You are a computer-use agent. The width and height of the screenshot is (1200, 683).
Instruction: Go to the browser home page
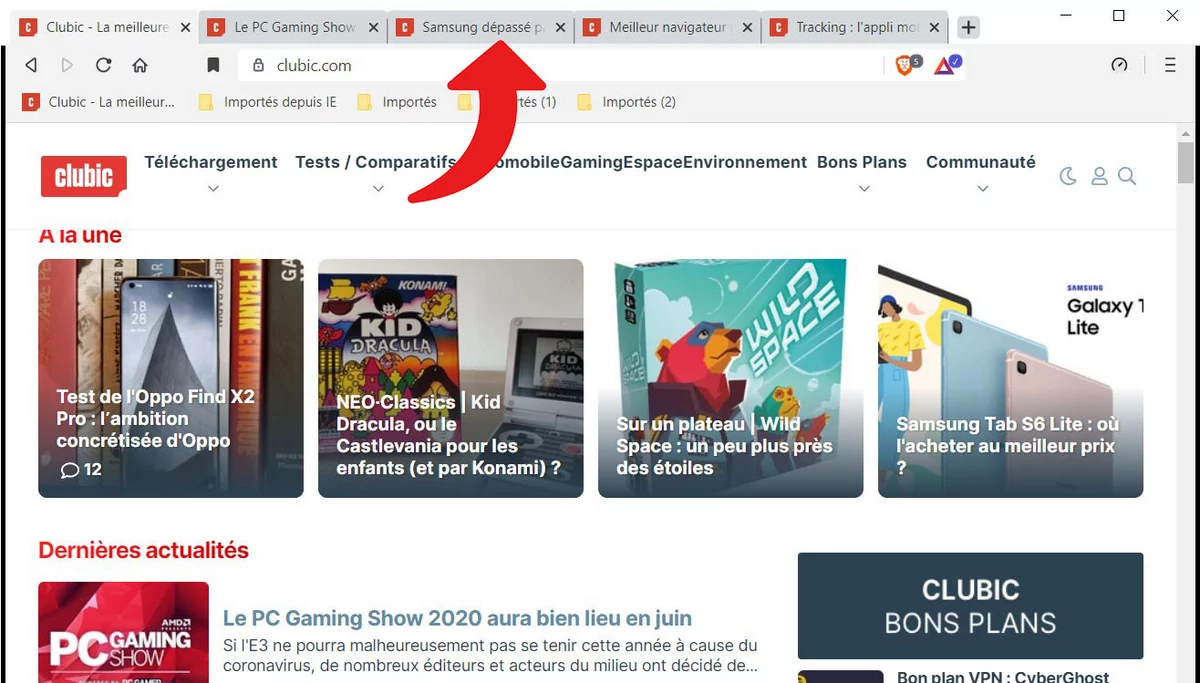click(x=140, y=65)
